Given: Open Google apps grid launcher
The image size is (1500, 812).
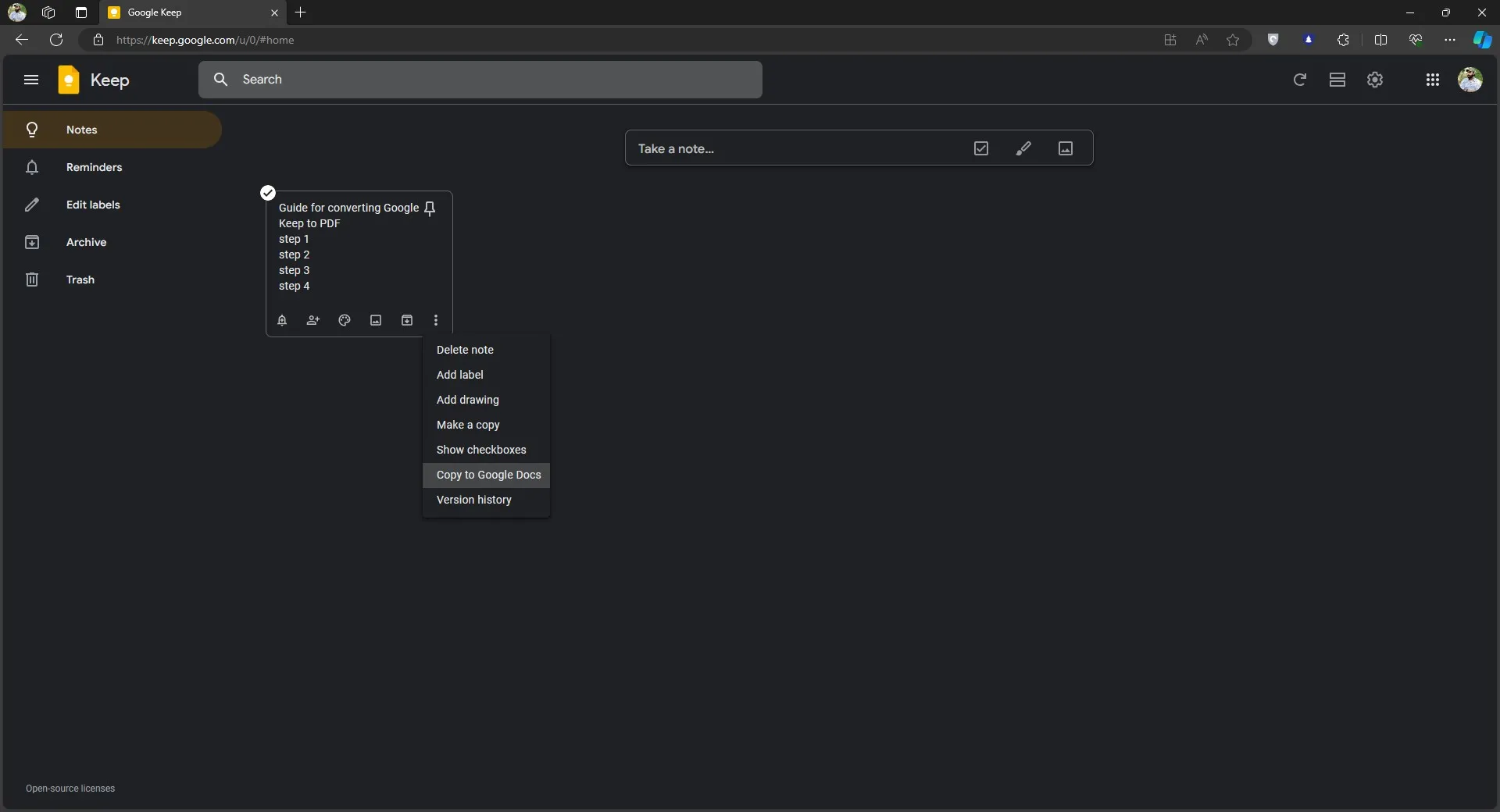Looking at the screenshot, I should coord(1433,80).
